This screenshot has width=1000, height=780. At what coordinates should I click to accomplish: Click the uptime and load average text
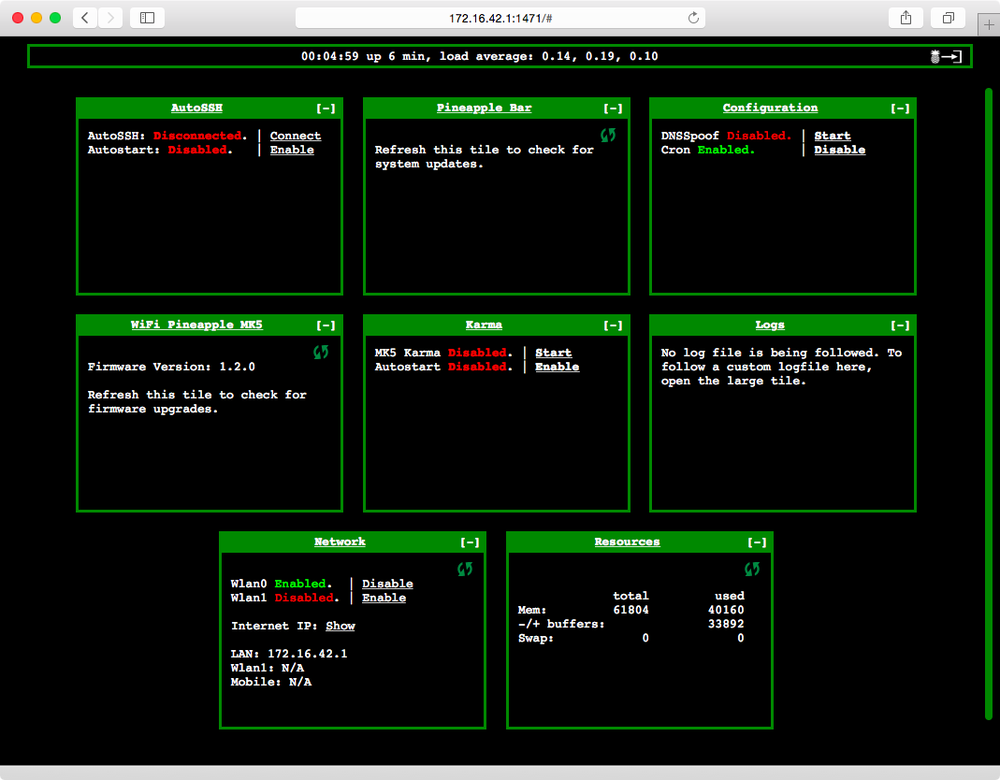pos(480,56)
